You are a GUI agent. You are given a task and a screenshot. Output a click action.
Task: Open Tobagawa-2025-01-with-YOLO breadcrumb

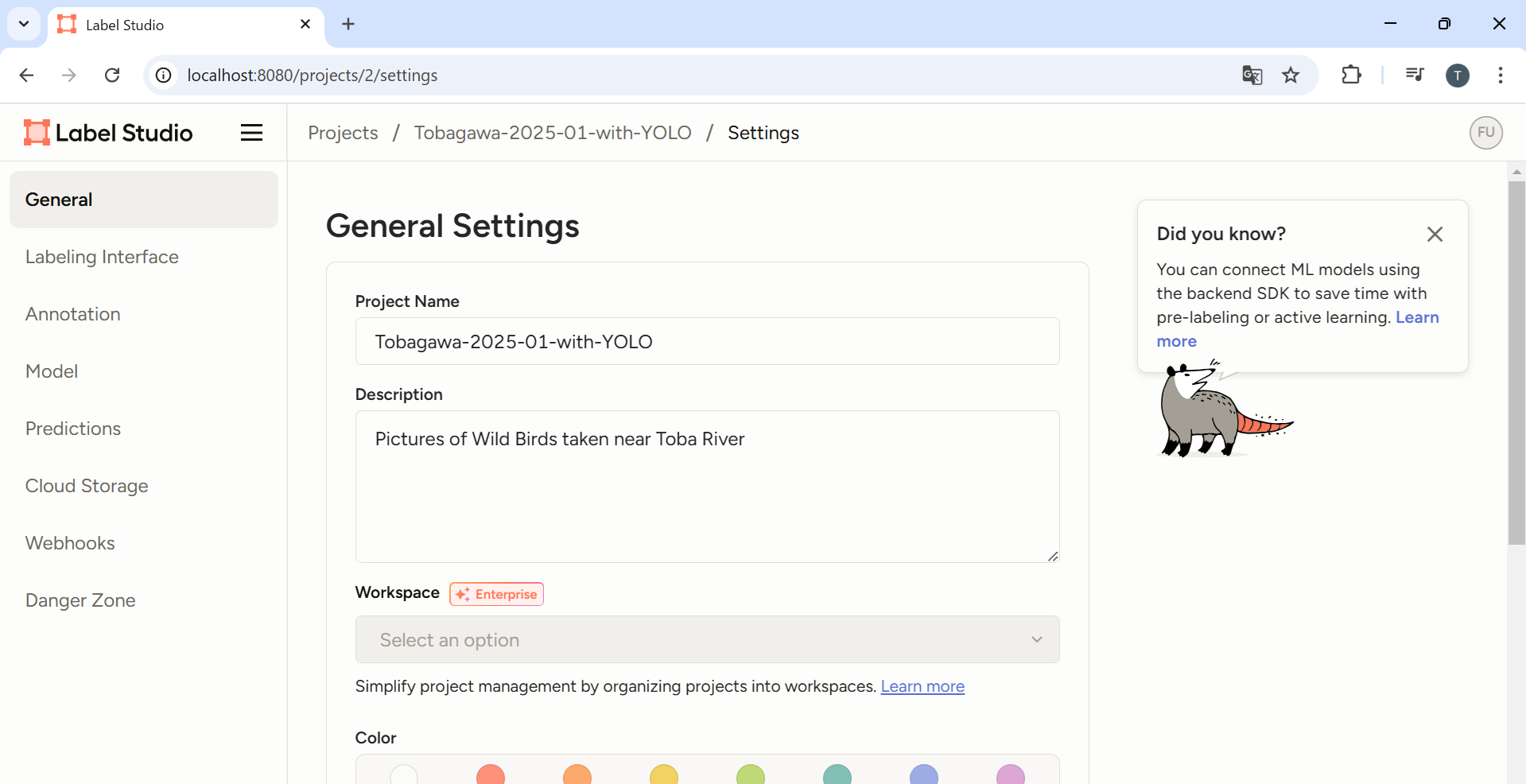[553, 133]
